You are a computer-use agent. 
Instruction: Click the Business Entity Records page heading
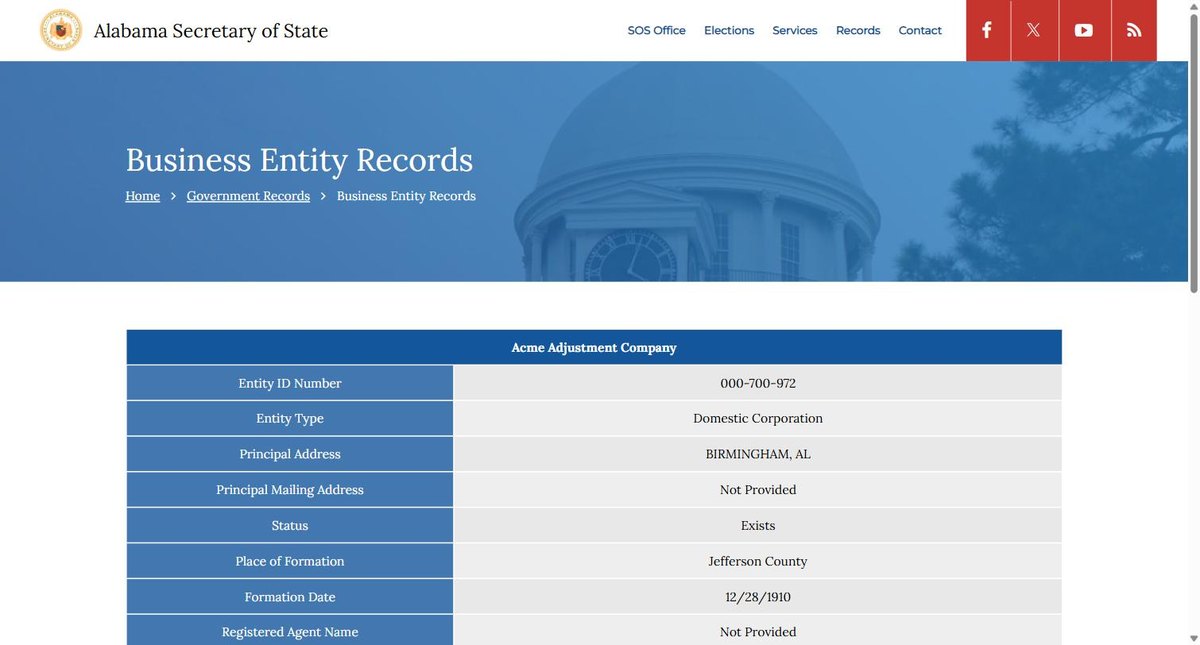click(x=299, y=160)
